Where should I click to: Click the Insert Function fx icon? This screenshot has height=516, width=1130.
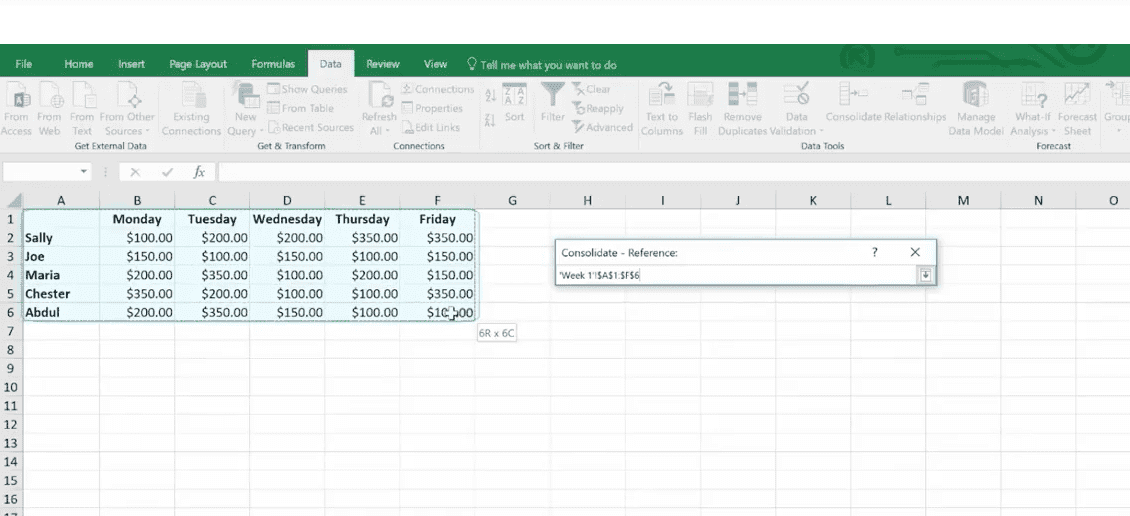199,172
